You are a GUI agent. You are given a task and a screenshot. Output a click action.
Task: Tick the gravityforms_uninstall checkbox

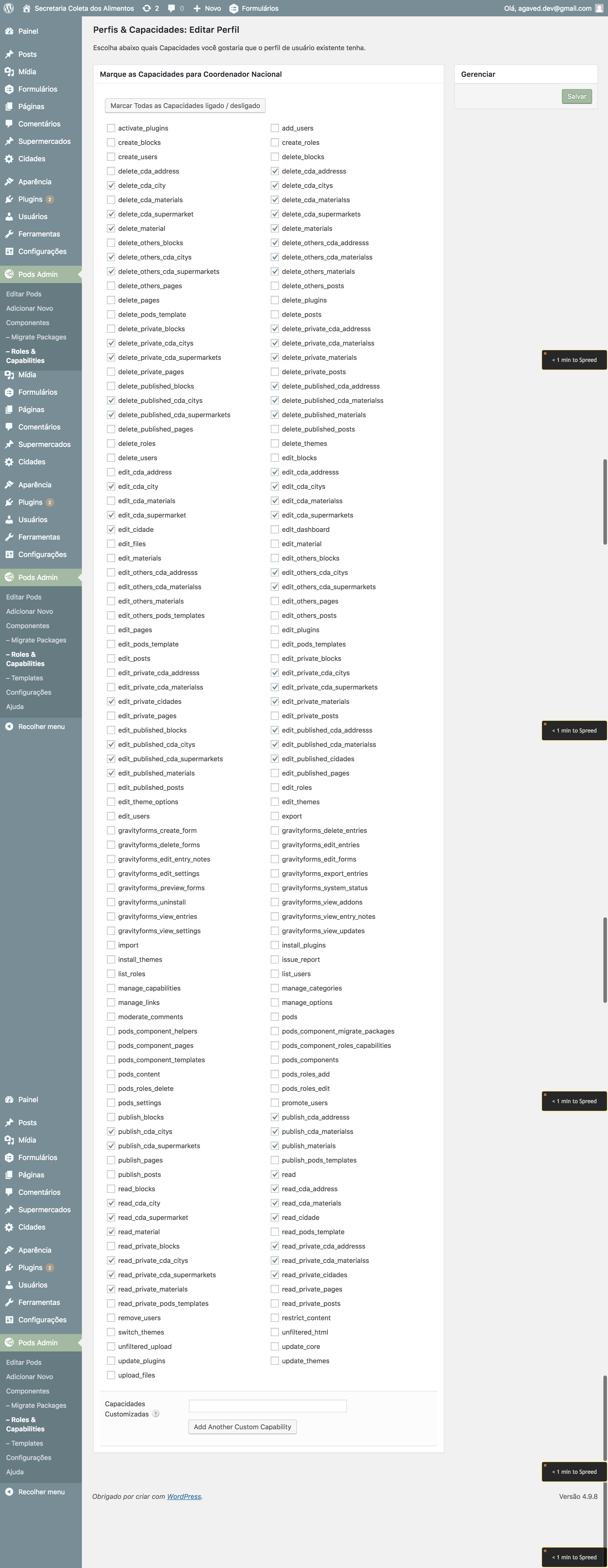111,902
